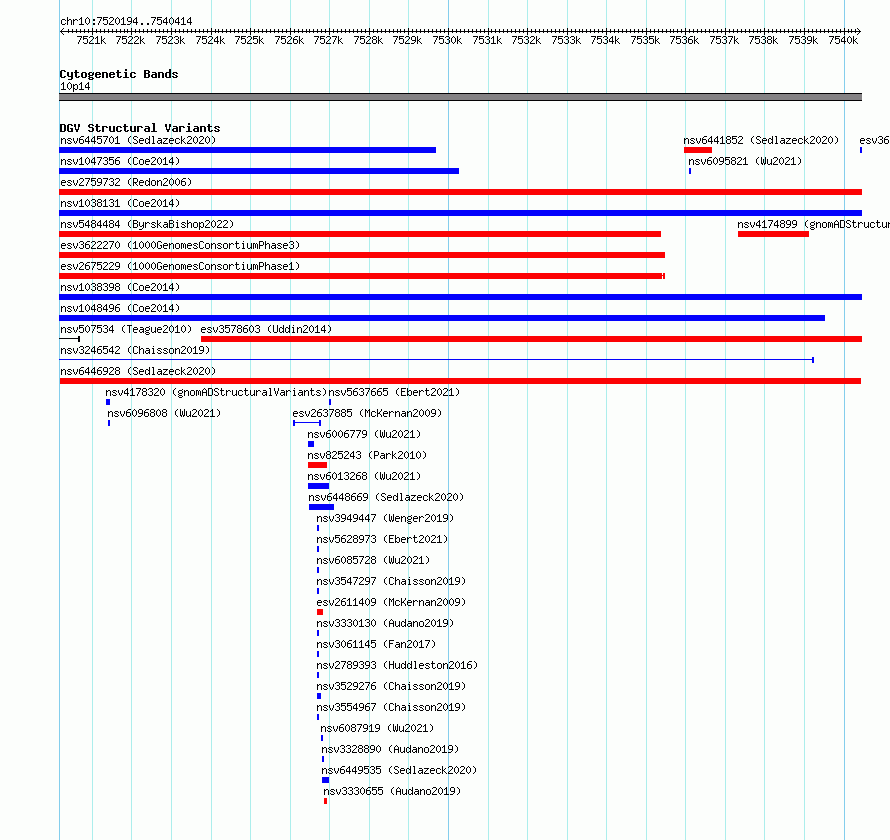Click the nsv3330130 (Audano2019) label

(x=385, y=623)
